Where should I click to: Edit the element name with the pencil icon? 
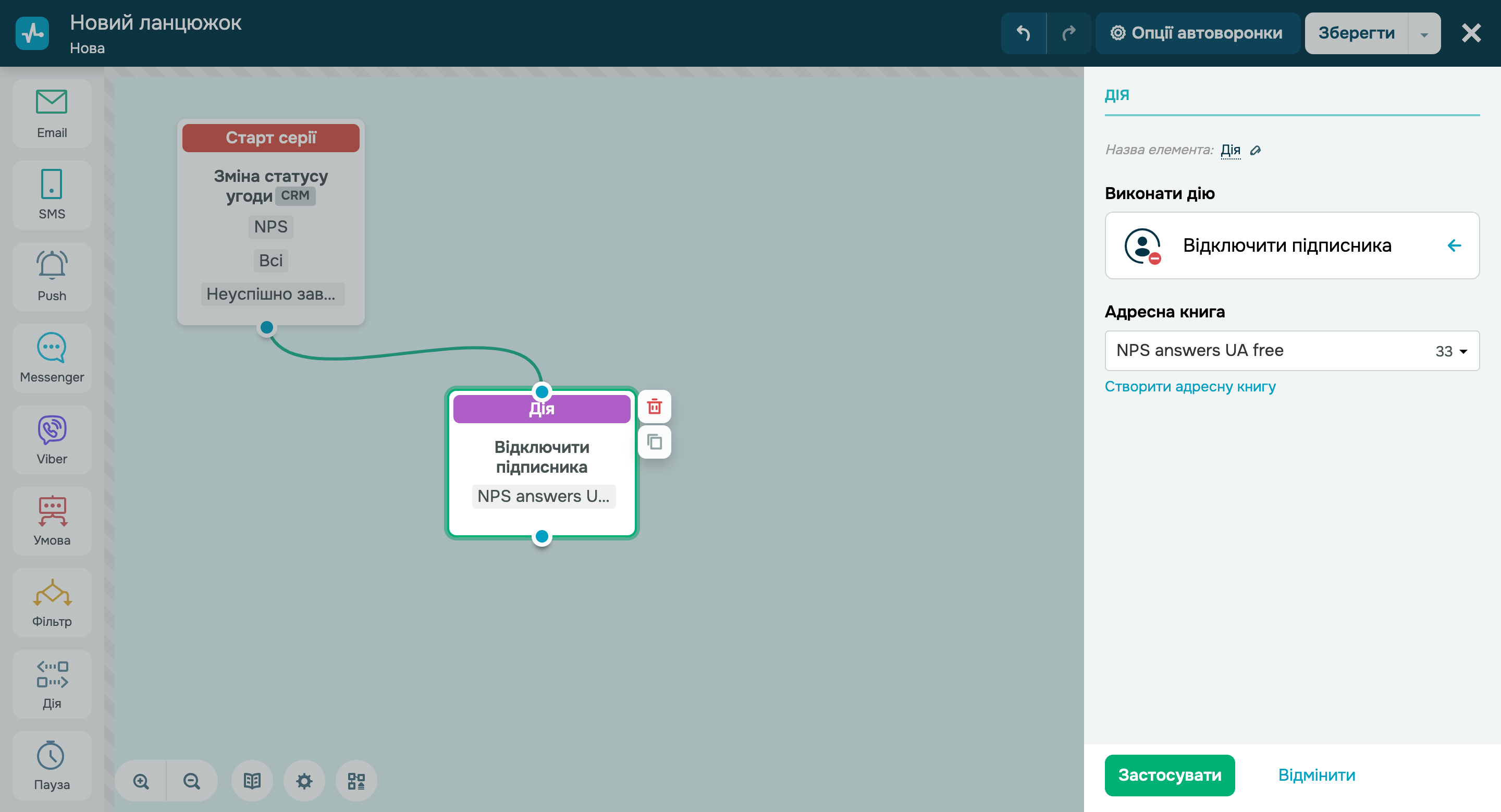coord(1256,150)
